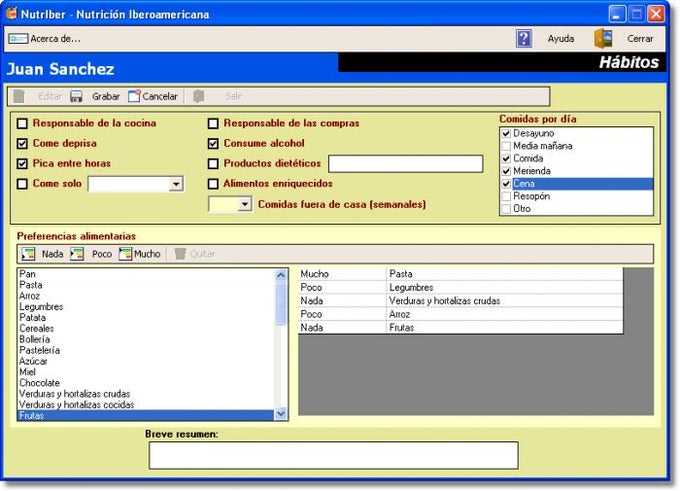Click the Poco preference icon
The width and height of the screenshot is (680, 491).
point(77,254)
